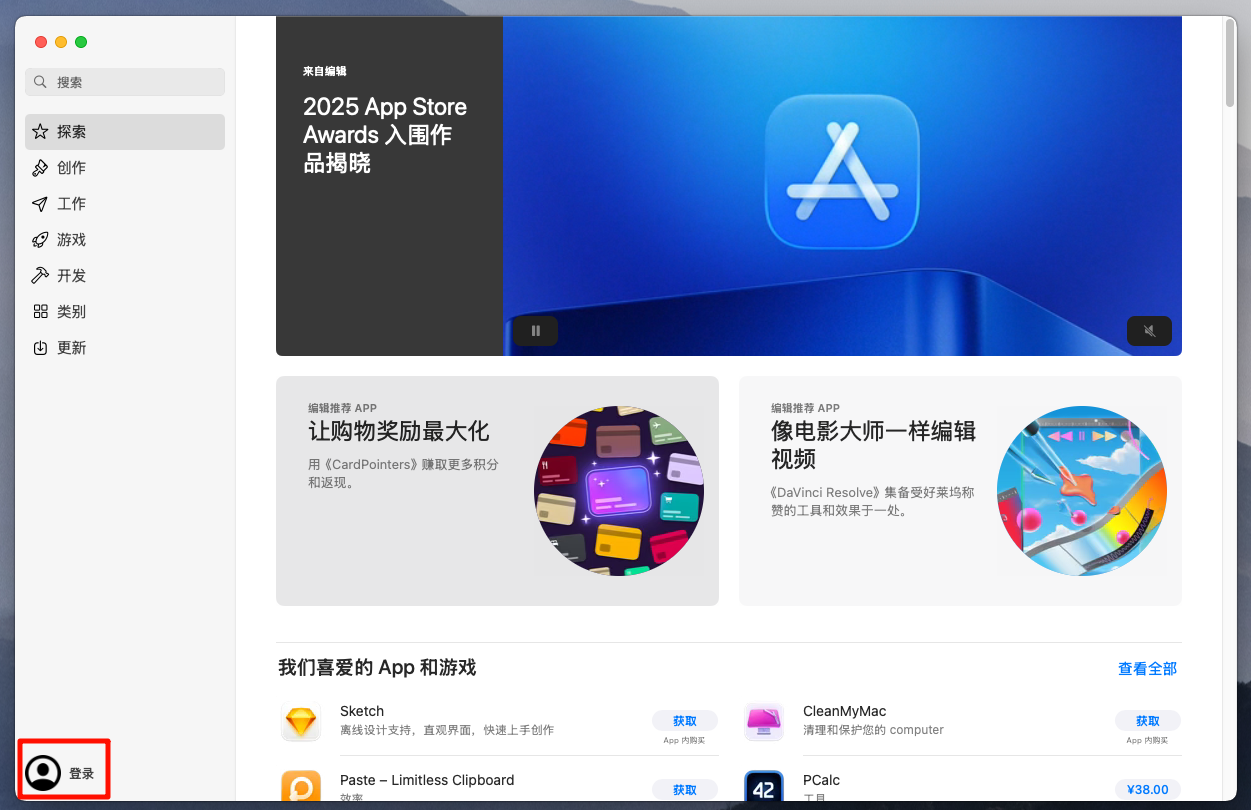Click 获取 button for Sketch
This screenshot has width=1251, height=810.
coord(685,721)
